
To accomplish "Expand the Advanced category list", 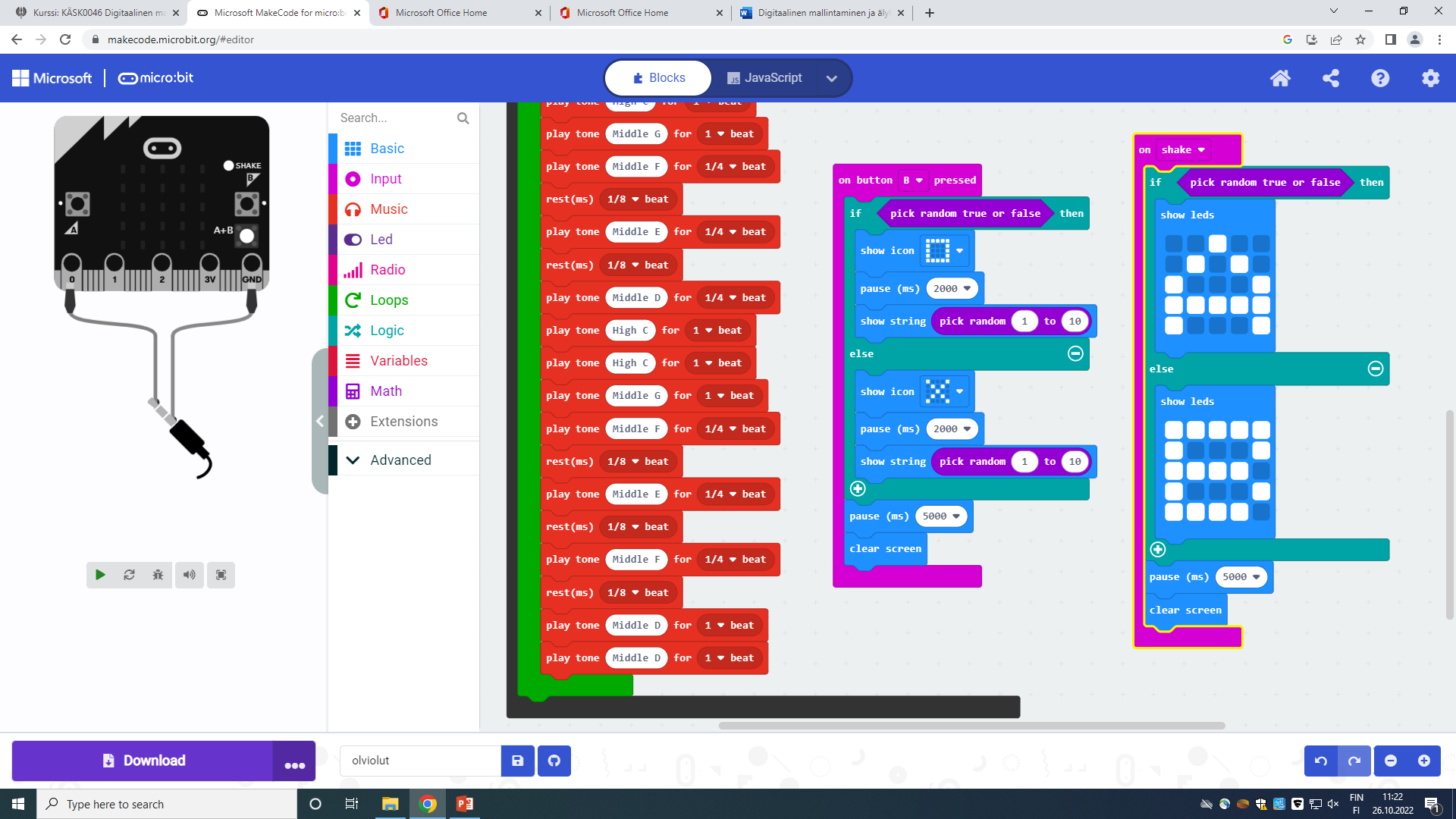I will pyautogui.click(x=400, y=460).
